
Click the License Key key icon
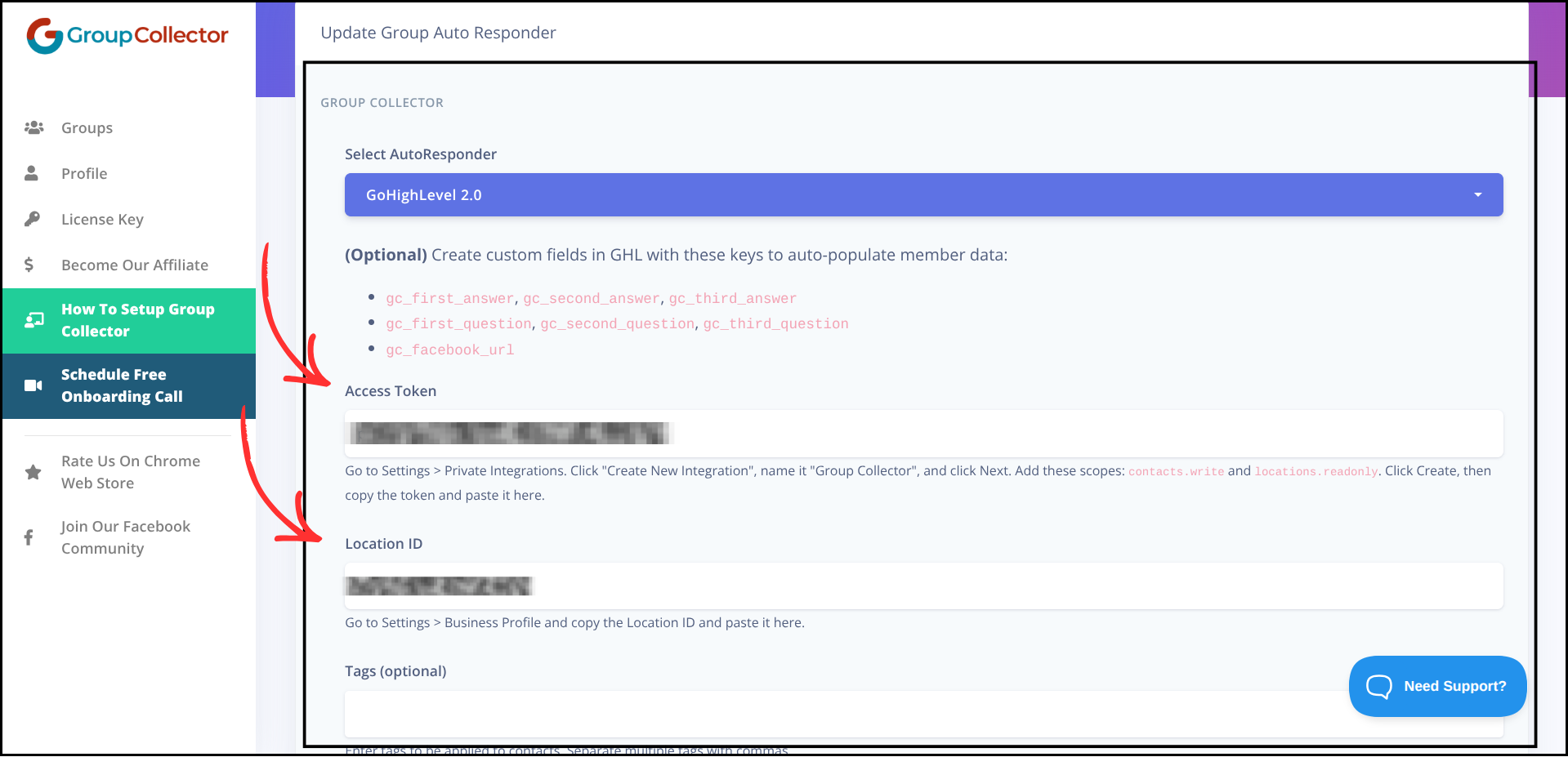coord(32,219)
